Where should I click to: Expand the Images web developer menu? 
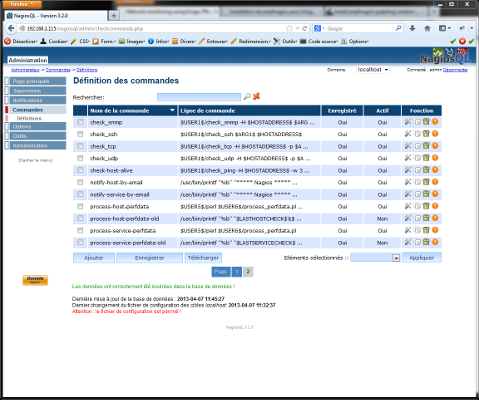click(132, 41)
